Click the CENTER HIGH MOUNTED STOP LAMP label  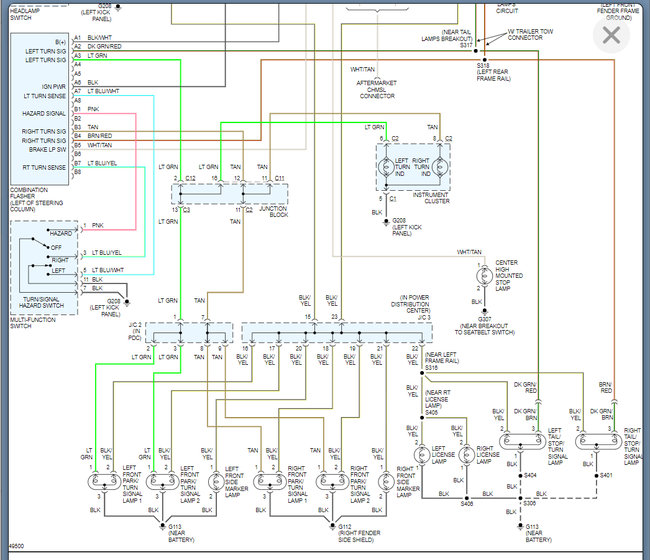pyautogui.click(x=509, y=275)
